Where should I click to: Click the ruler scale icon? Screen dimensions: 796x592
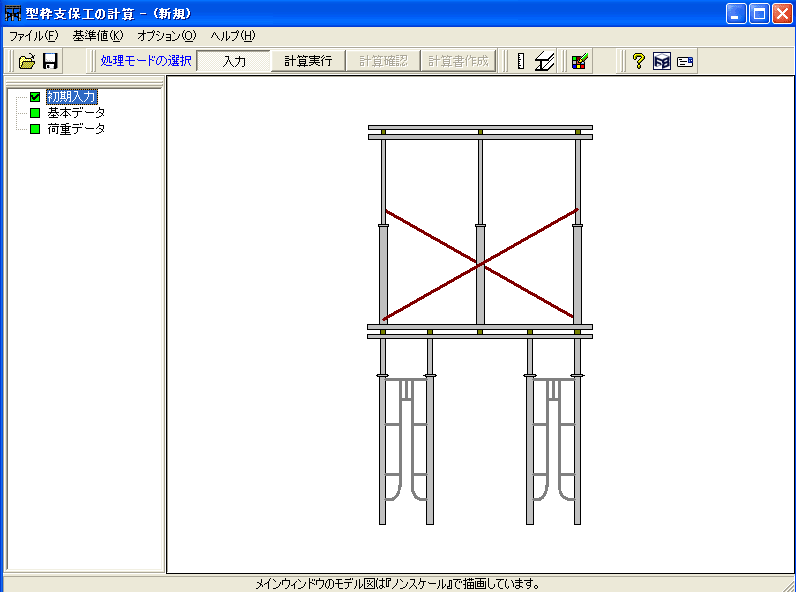521,61
